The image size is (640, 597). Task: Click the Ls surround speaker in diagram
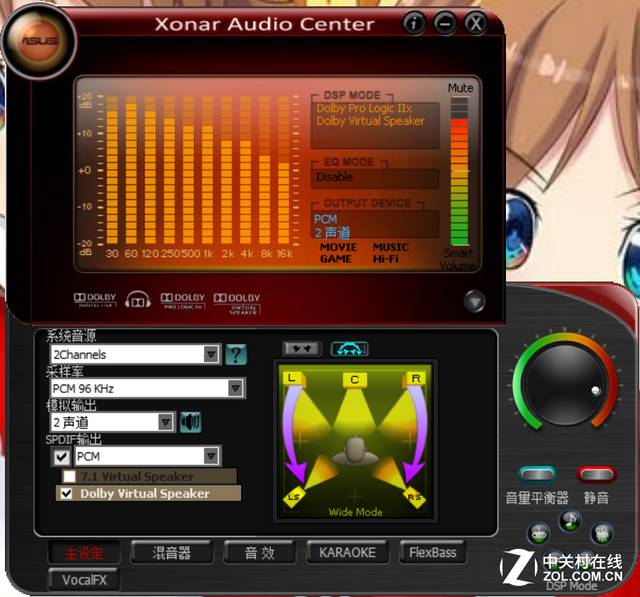click(294, 497)
